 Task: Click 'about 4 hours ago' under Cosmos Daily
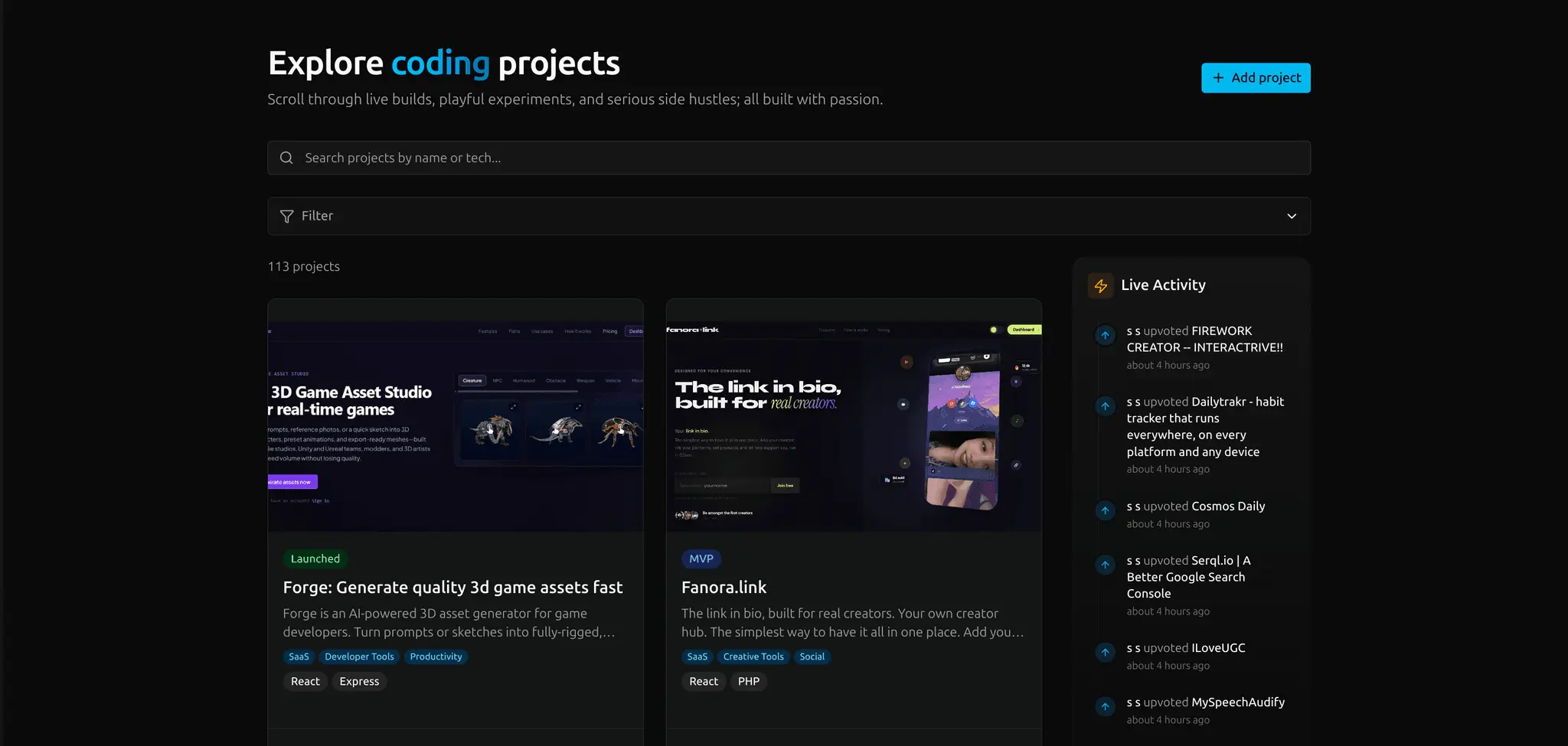(x=1168, y=524)
